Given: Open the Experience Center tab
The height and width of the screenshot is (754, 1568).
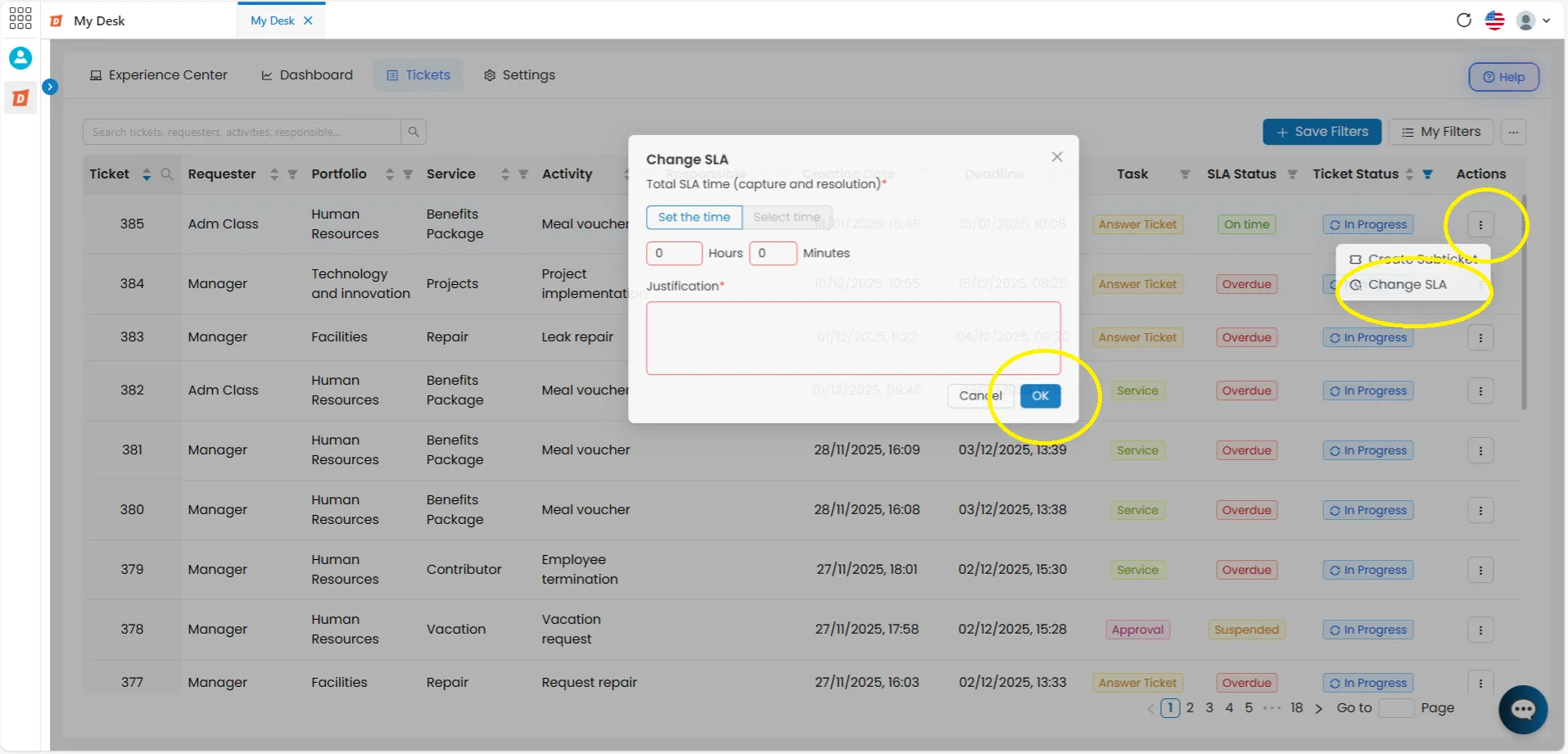Looking at the screenshot, I should click(159, 75).
